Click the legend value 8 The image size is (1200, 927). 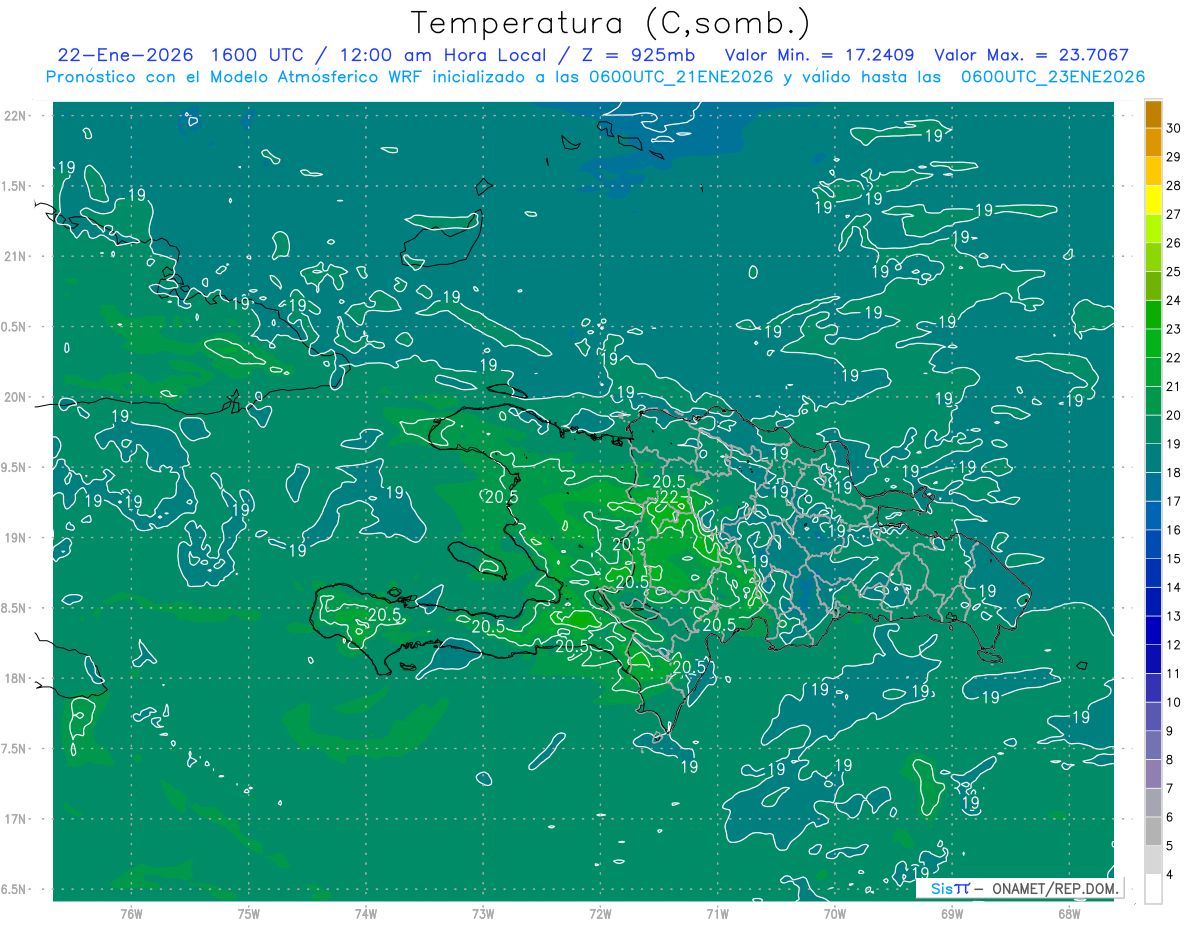pyautogui.click(x=1171, y=761)
